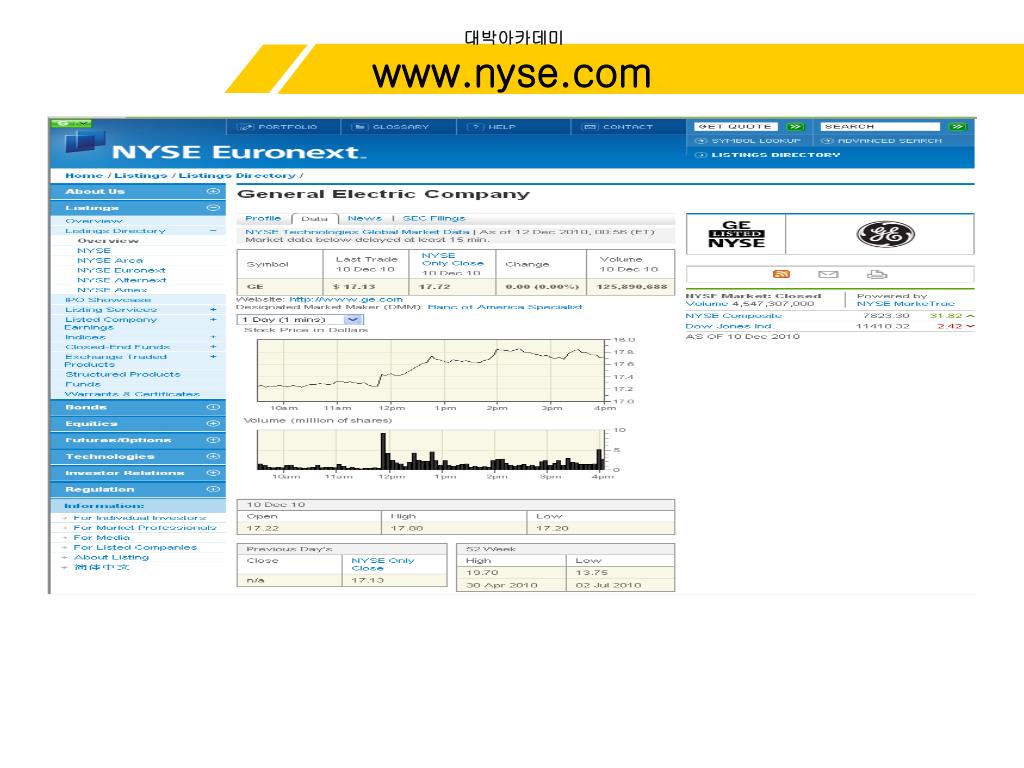Select NYSE Alternext in sidebar
The width and height of the screenshot is (1024, 768).
pos(121,280)
